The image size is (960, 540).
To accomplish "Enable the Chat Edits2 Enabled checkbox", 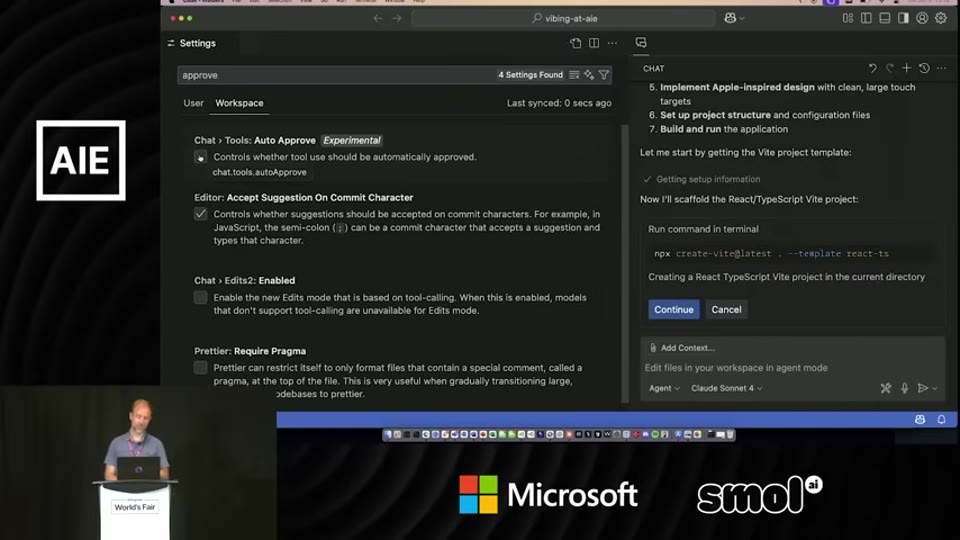I will pos(200,298).
